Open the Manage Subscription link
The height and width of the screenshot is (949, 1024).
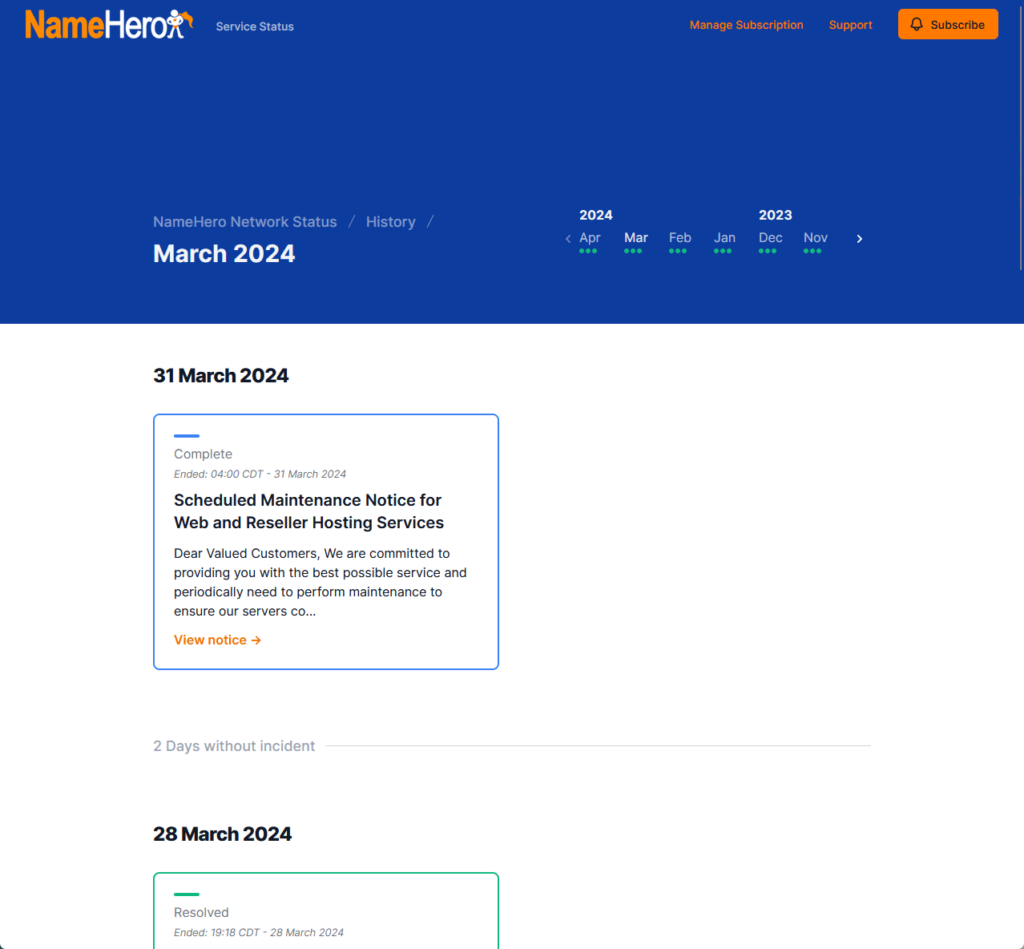[746, 25]
